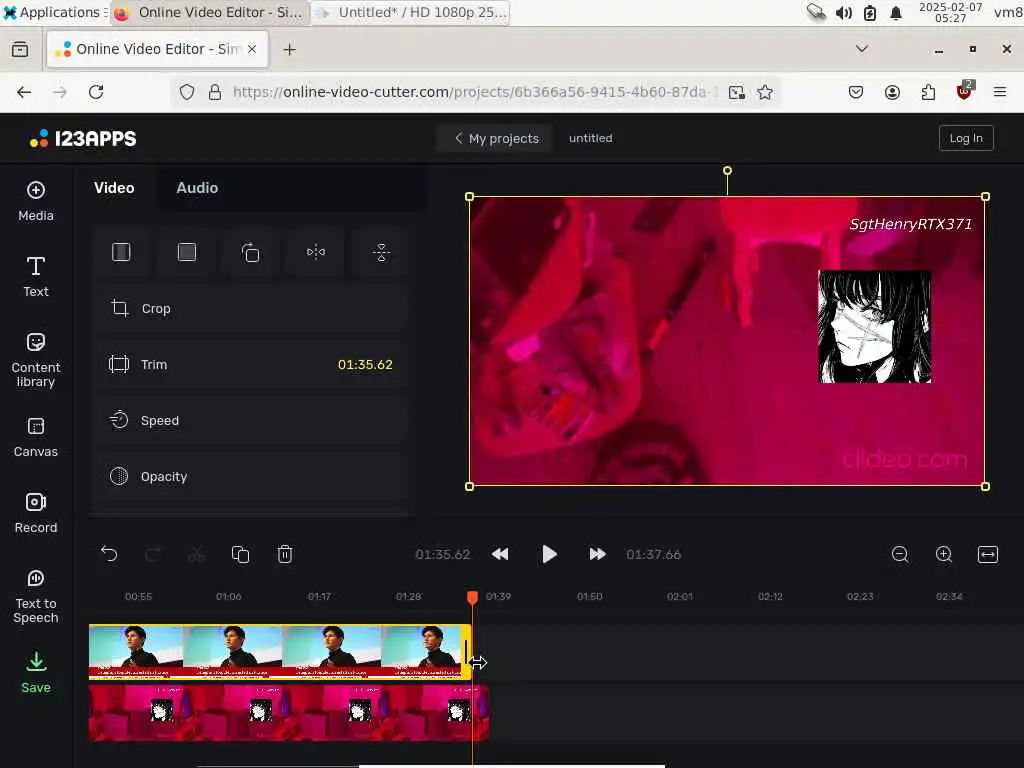The width and height of the screenshot is (1024, 768).
Task: Click the notification bell in system tray
Action: (896, 13)
